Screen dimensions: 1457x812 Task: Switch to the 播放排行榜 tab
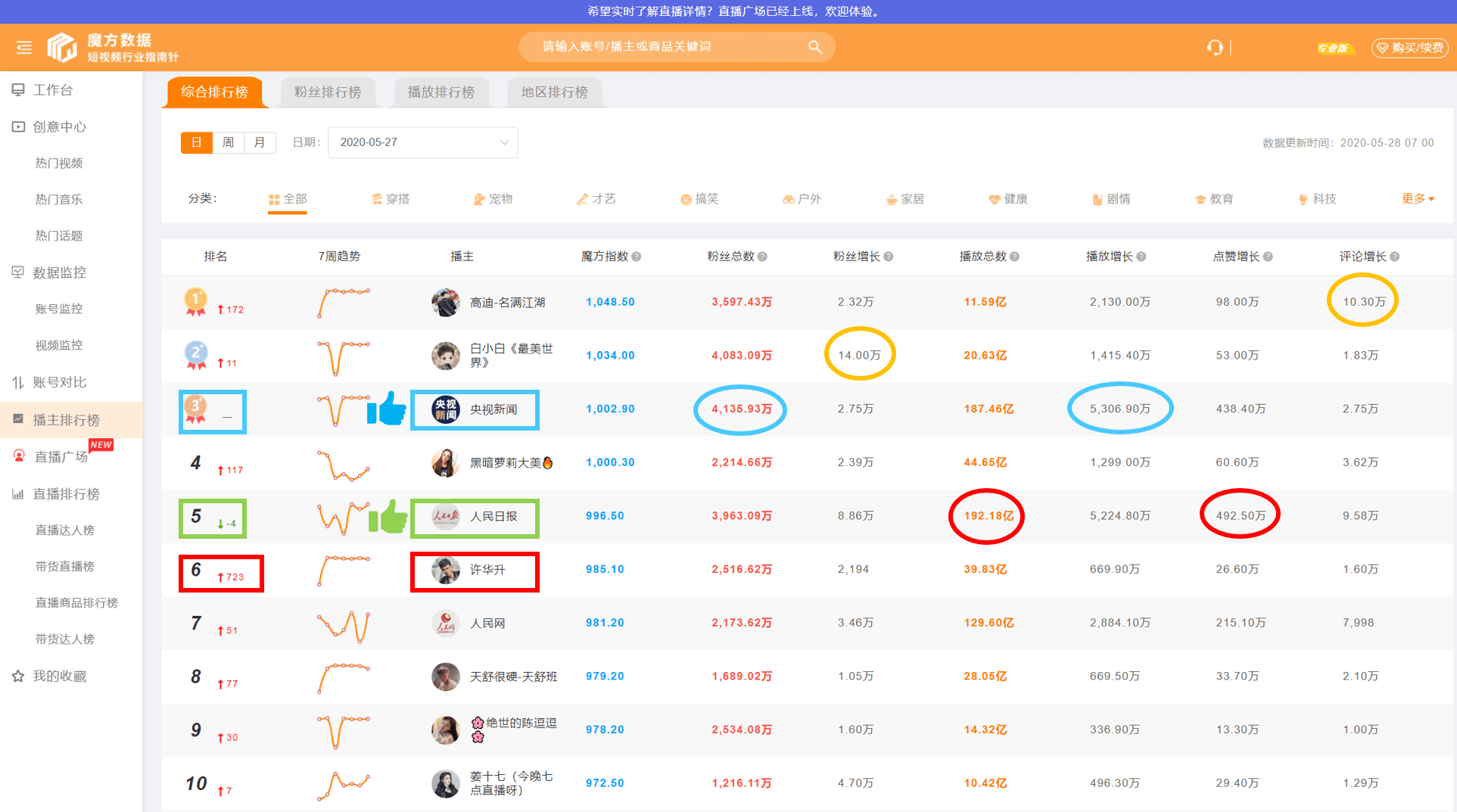441,92
